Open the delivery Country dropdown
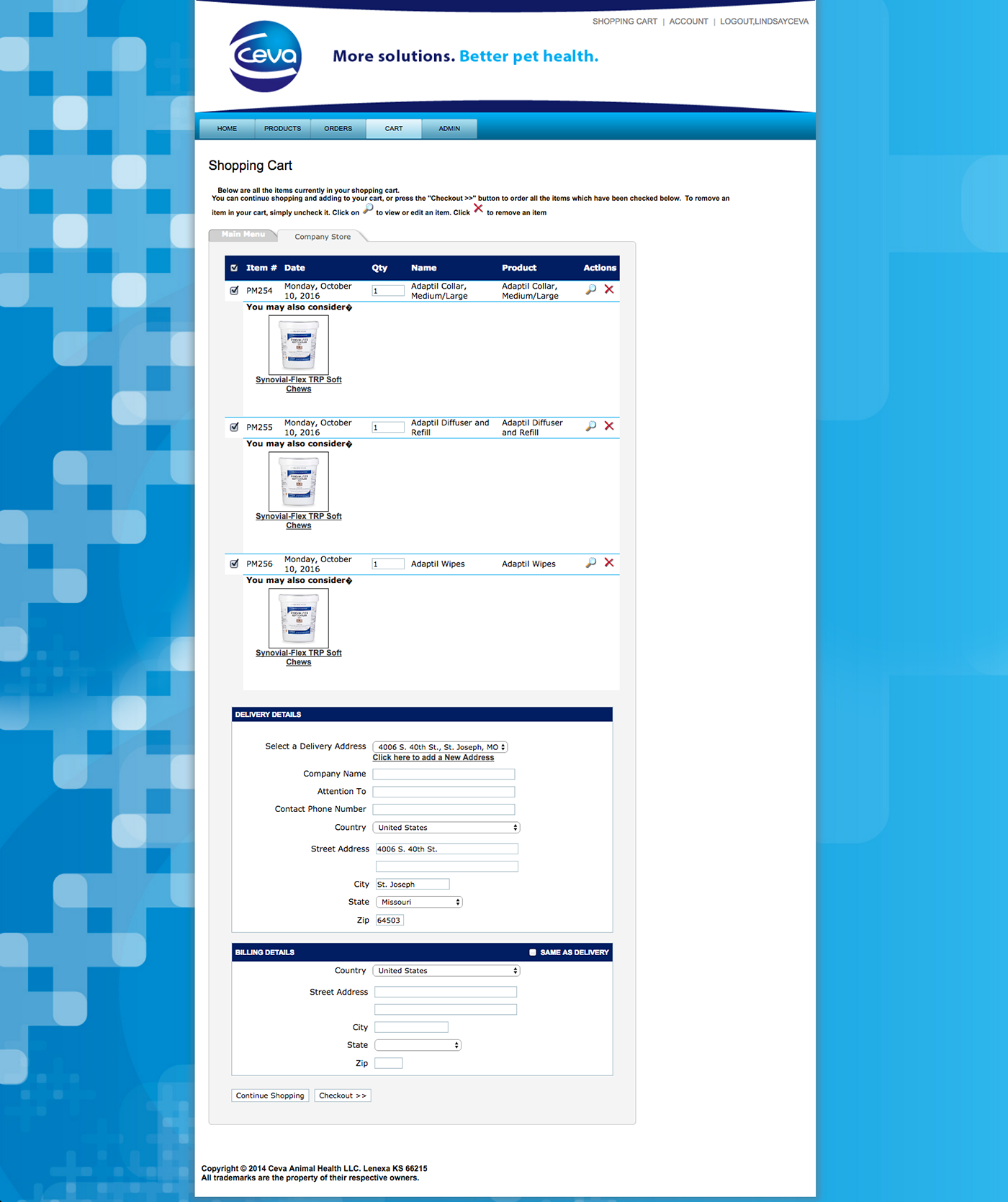This screenshot has width=1008, height=1202. [x=446, y=828]
